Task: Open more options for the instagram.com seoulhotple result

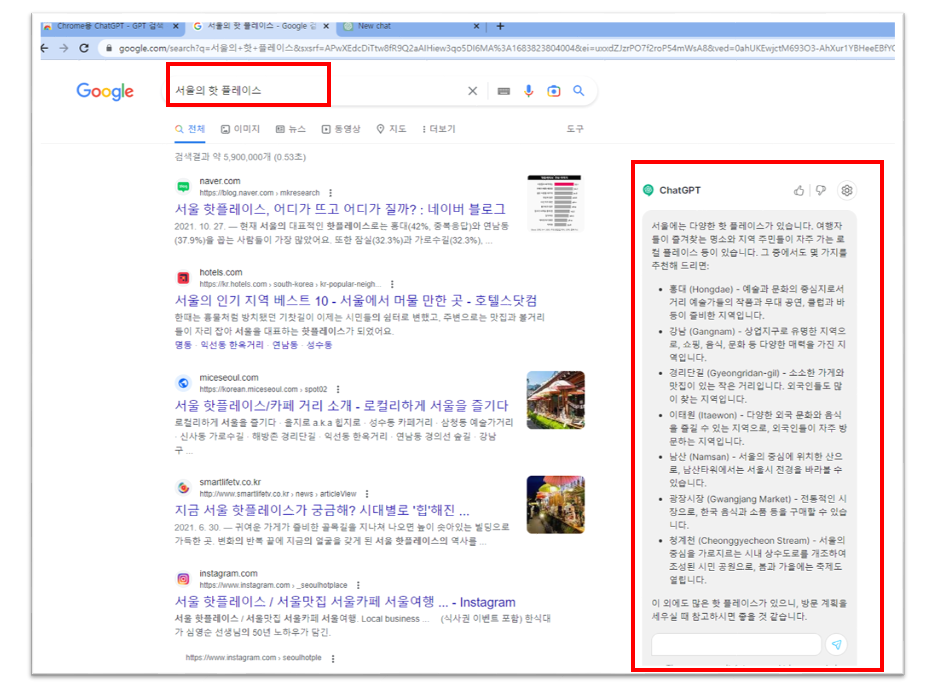Action: [x=333, y=658]
